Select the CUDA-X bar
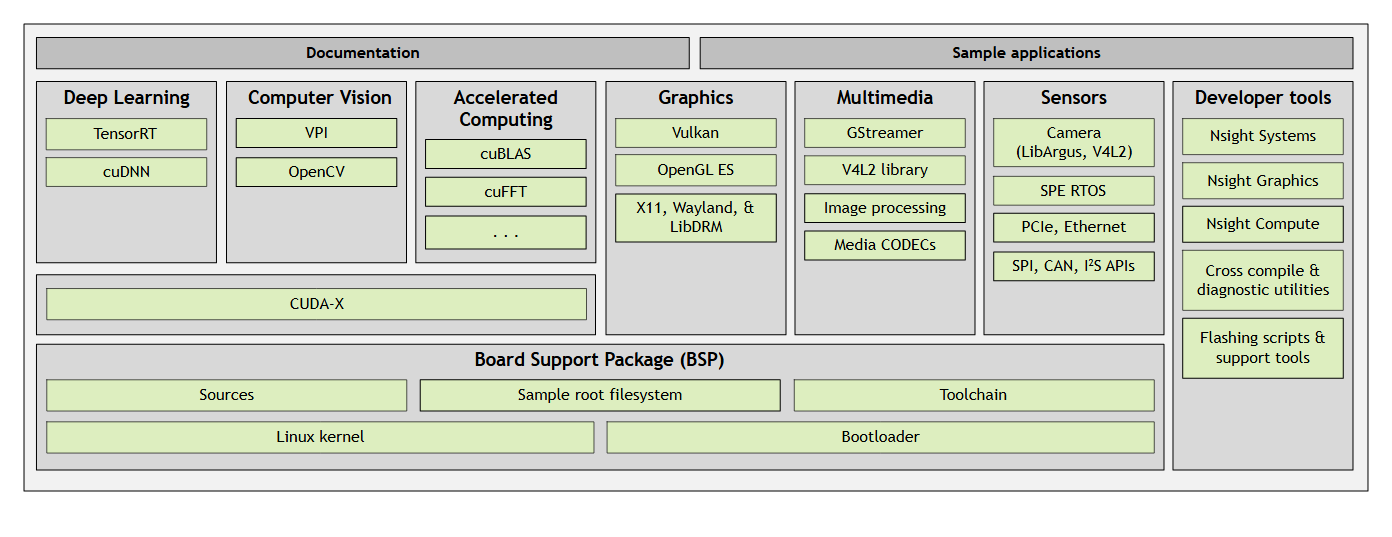Image resolution: width=1392 pixels, height=537 pixels. pyautogui.click(x=316, y=304)
